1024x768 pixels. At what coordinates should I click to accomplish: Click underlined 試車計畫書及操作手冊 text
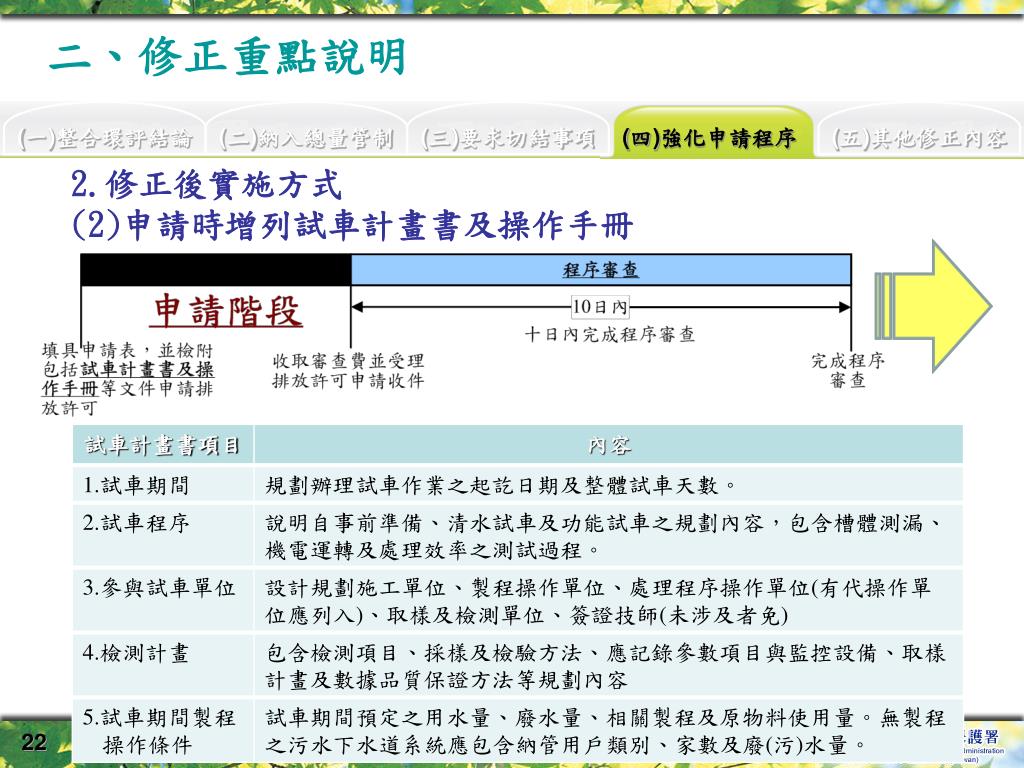click(127, 379)
